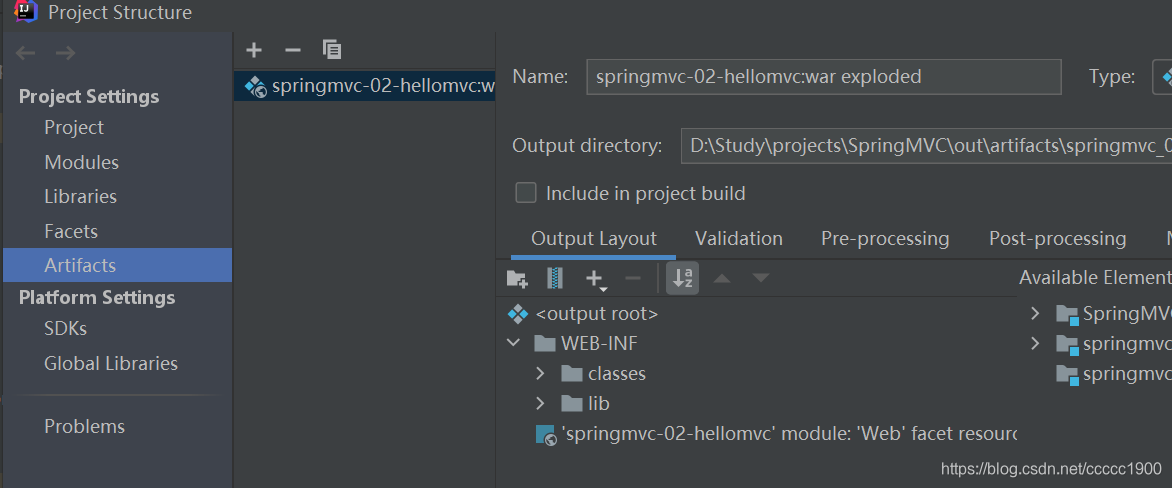Copy the selected artifact
Image resolution: width=1172 pixels, height=488 pixels.
click(x=332, y=50)
